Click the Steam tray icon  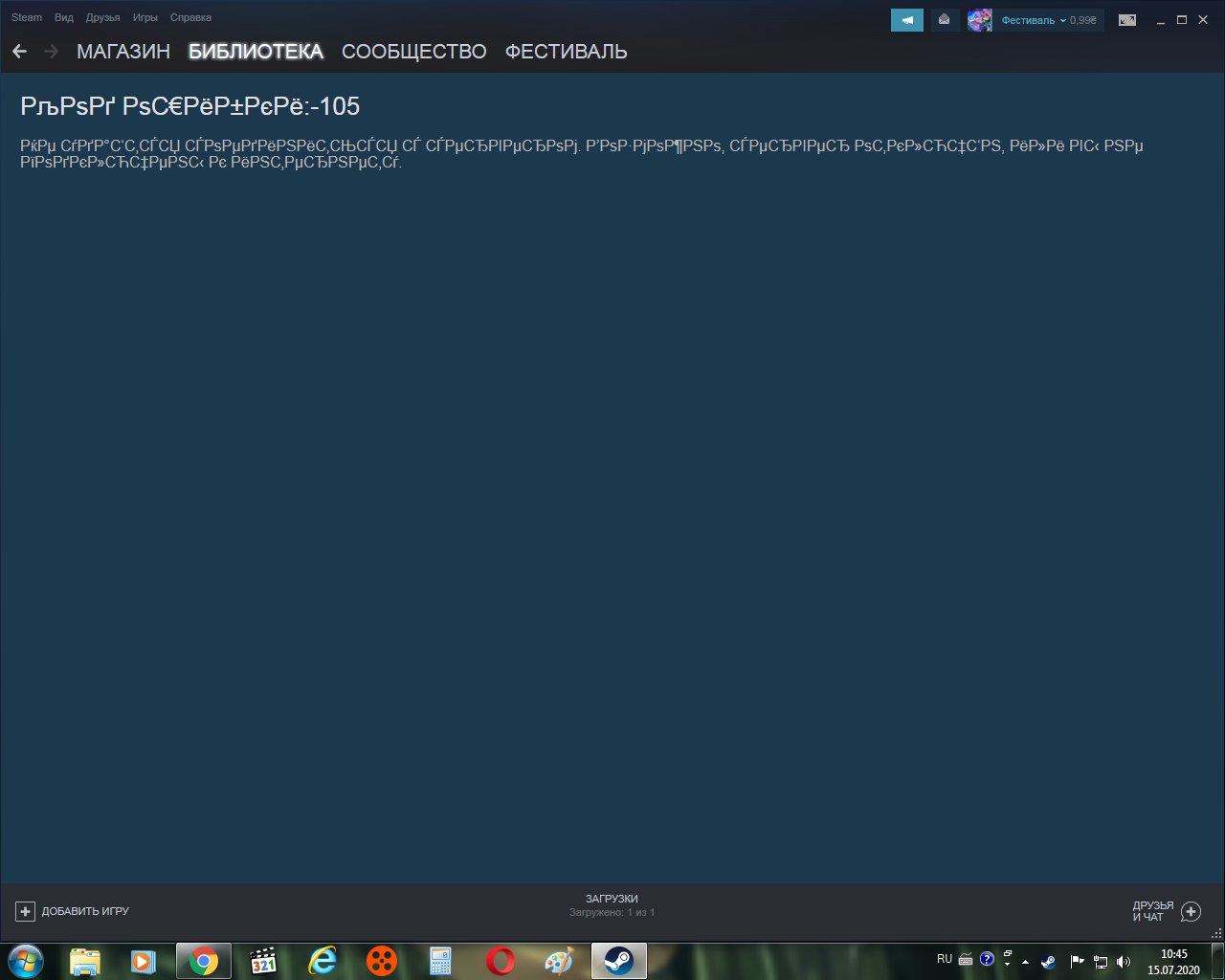click(1049, 961)
